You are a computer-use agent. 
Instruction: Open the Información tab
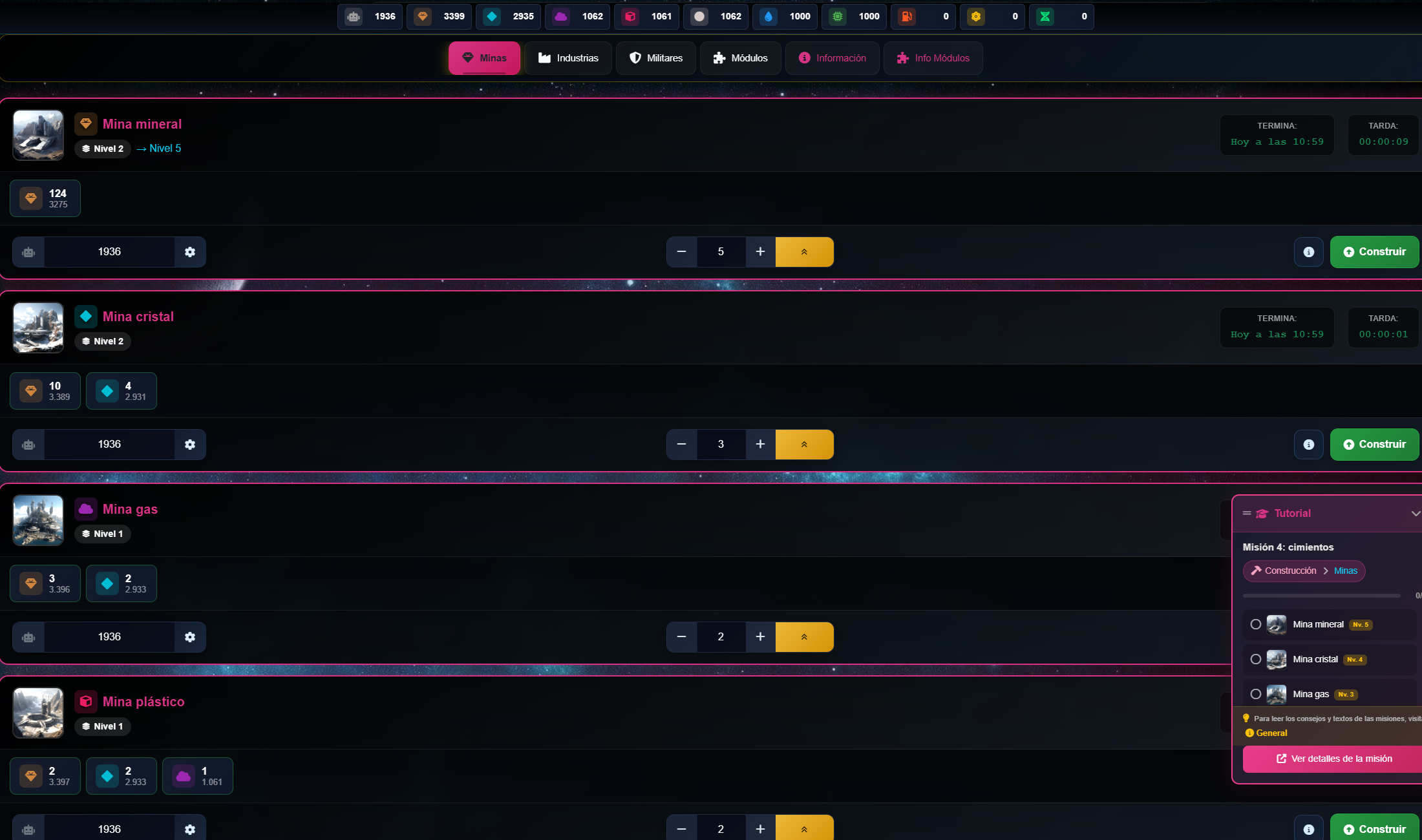tap(833, 58)
